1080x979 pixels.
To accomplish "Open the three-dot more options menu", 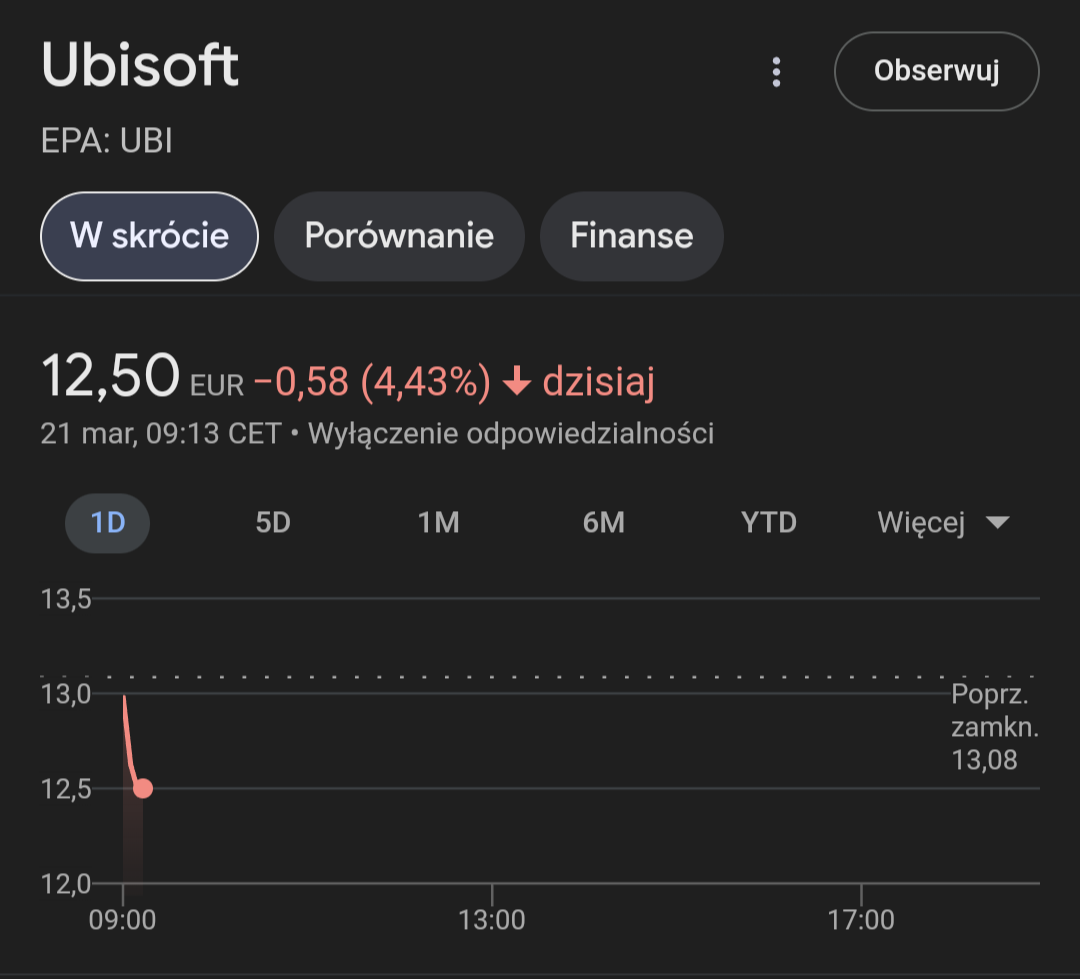I will pyautogui.click(x=776, y=72).
